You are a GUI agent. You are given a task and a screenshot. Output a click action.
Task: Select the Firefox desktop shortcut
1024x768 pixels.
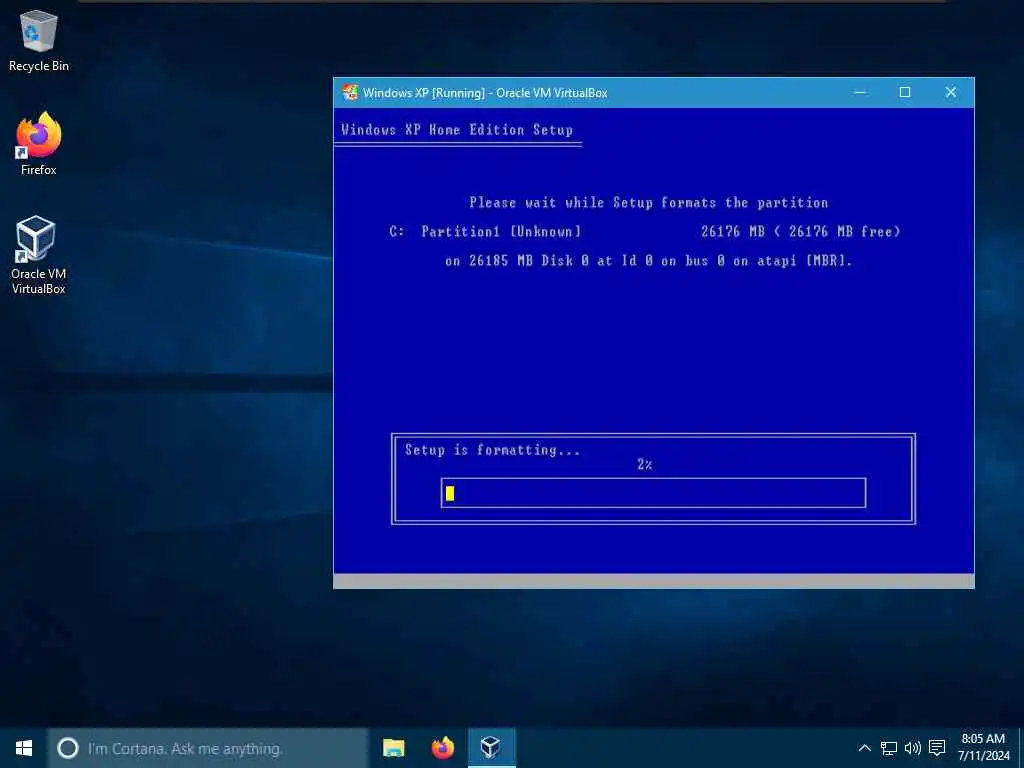pyautogui.click(x=39, y=144)
